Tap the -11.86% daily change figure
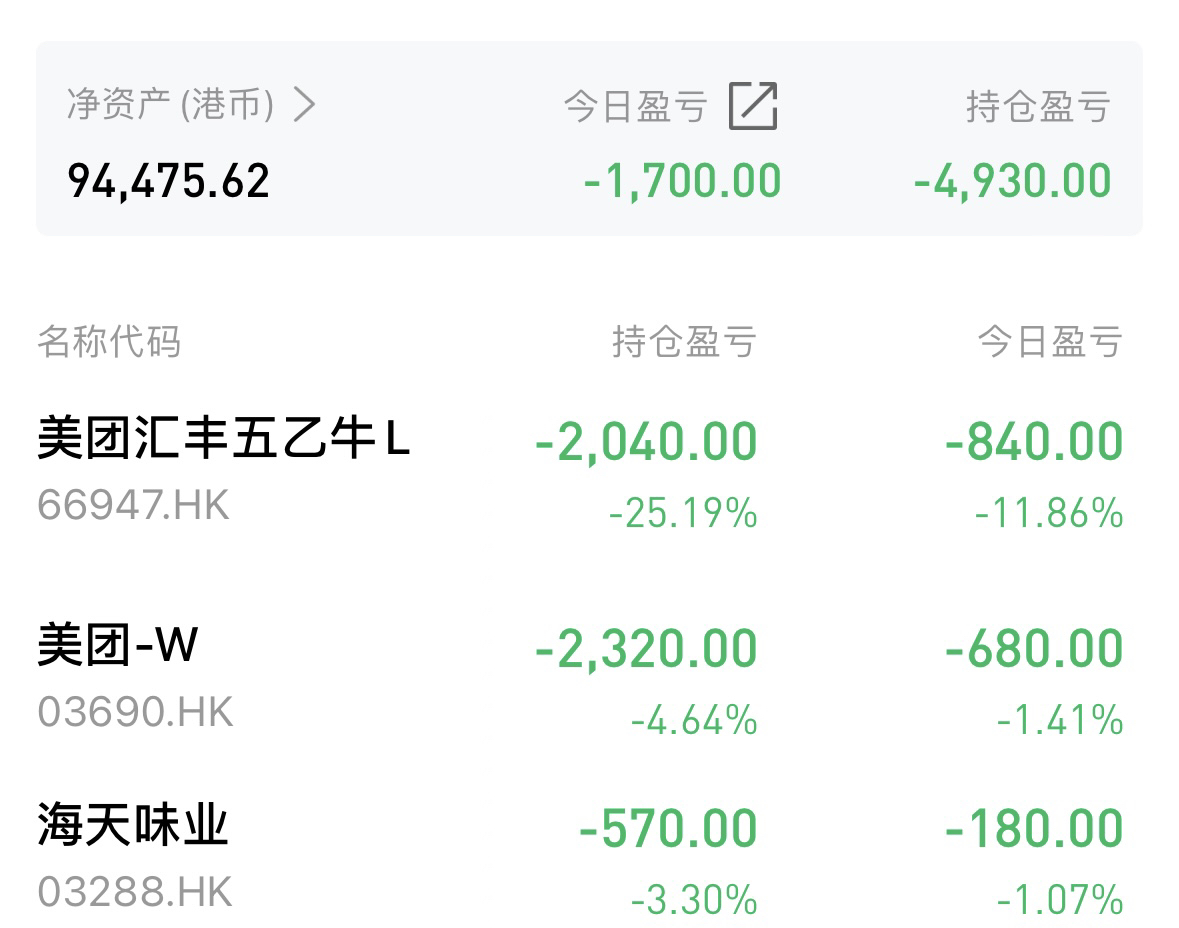1179x928 pixels. pyautogui.click(x=1049, y=514)
